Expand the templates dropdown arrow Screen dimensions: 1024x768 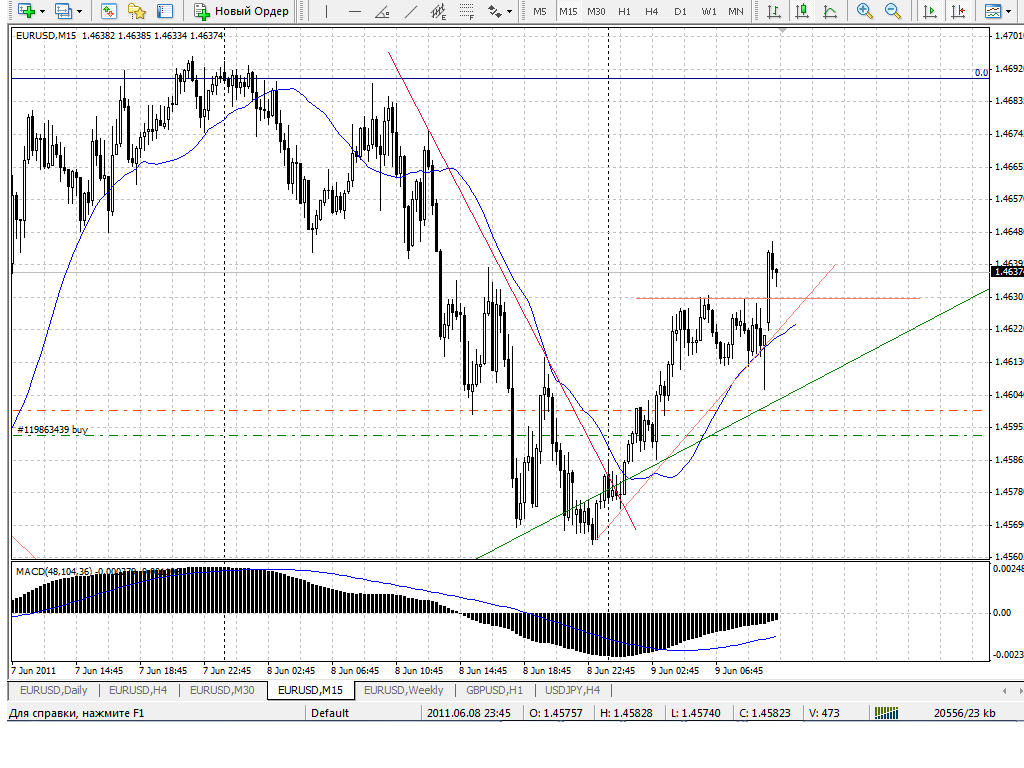click(1009, 11)
